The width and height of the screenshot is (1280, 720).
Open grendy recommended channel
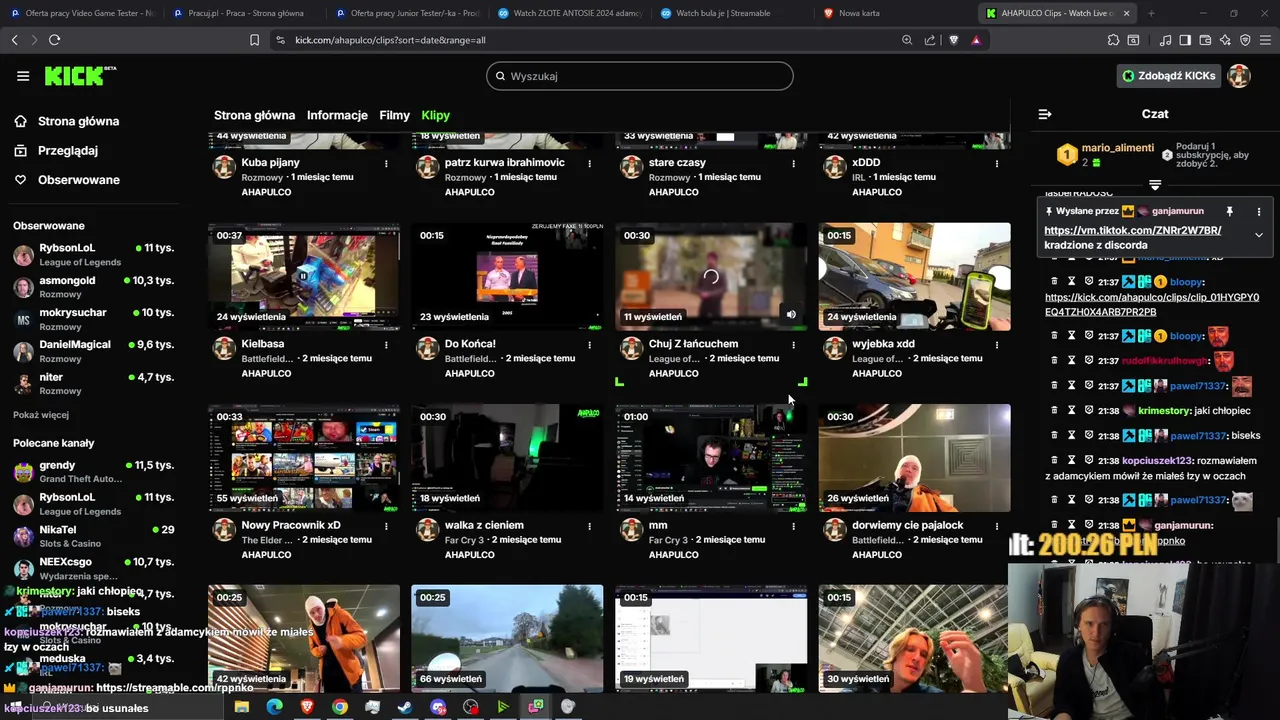[x=93, y=472]
